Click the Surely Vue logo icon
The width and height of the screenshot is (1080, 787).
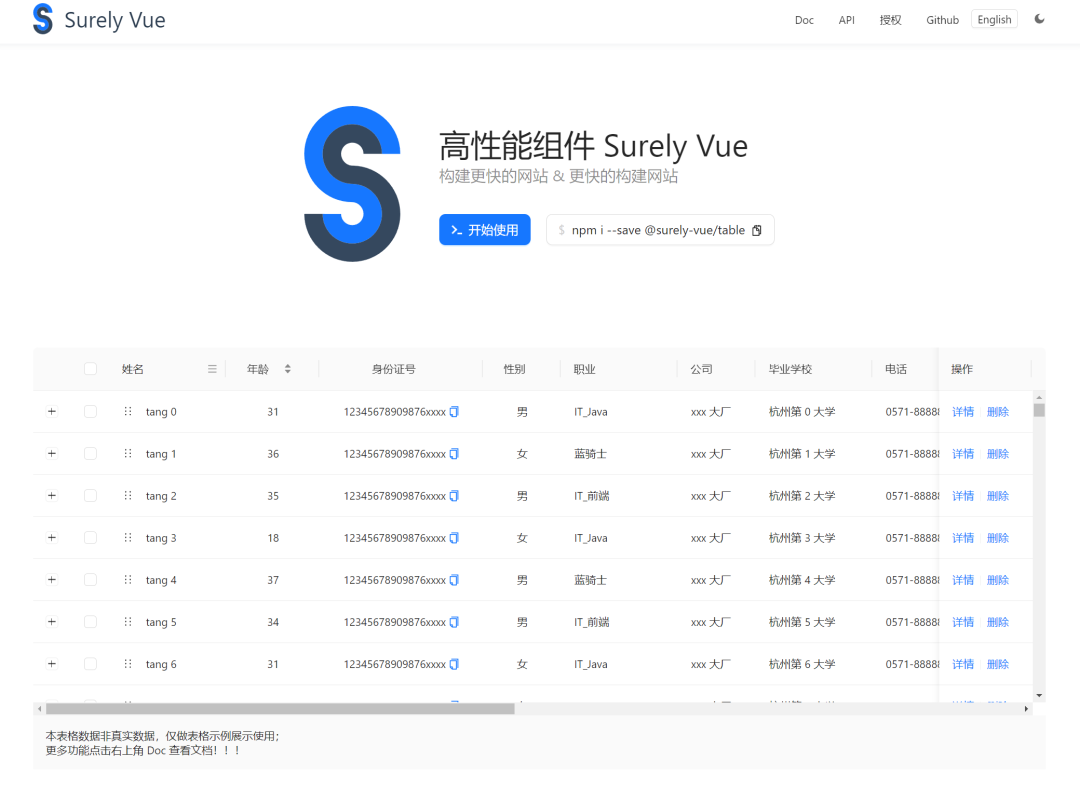[43, 19]
